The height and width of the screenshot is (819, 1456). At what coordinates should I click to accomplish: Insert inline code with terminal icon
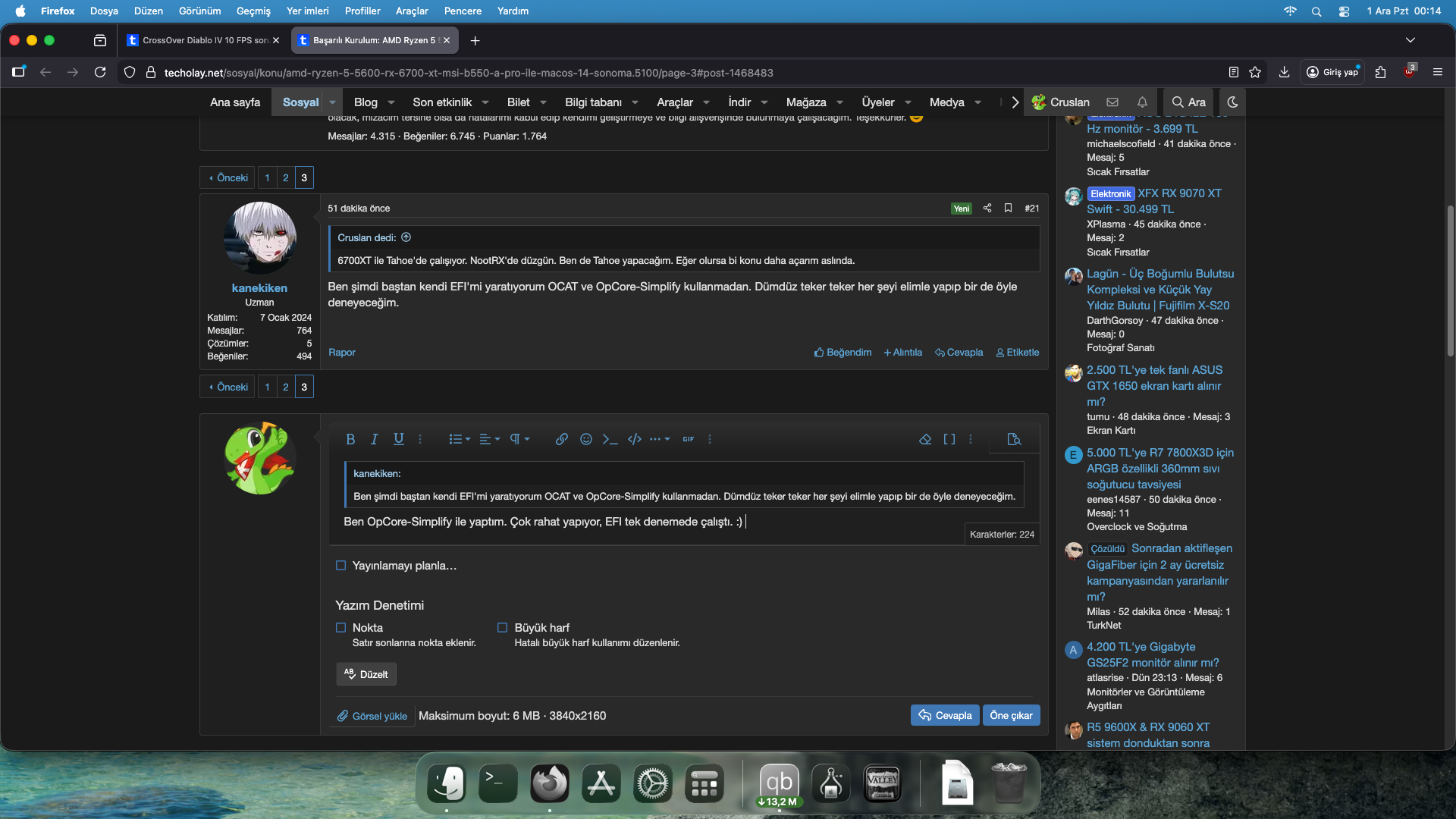pos(610,439)
